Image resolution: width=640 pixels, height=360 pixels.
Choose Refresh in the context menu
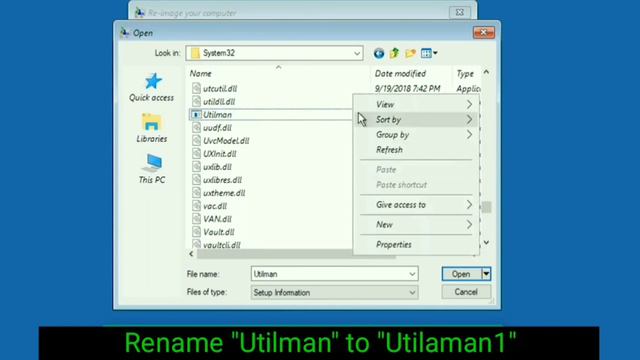click(x=416, y=150)
